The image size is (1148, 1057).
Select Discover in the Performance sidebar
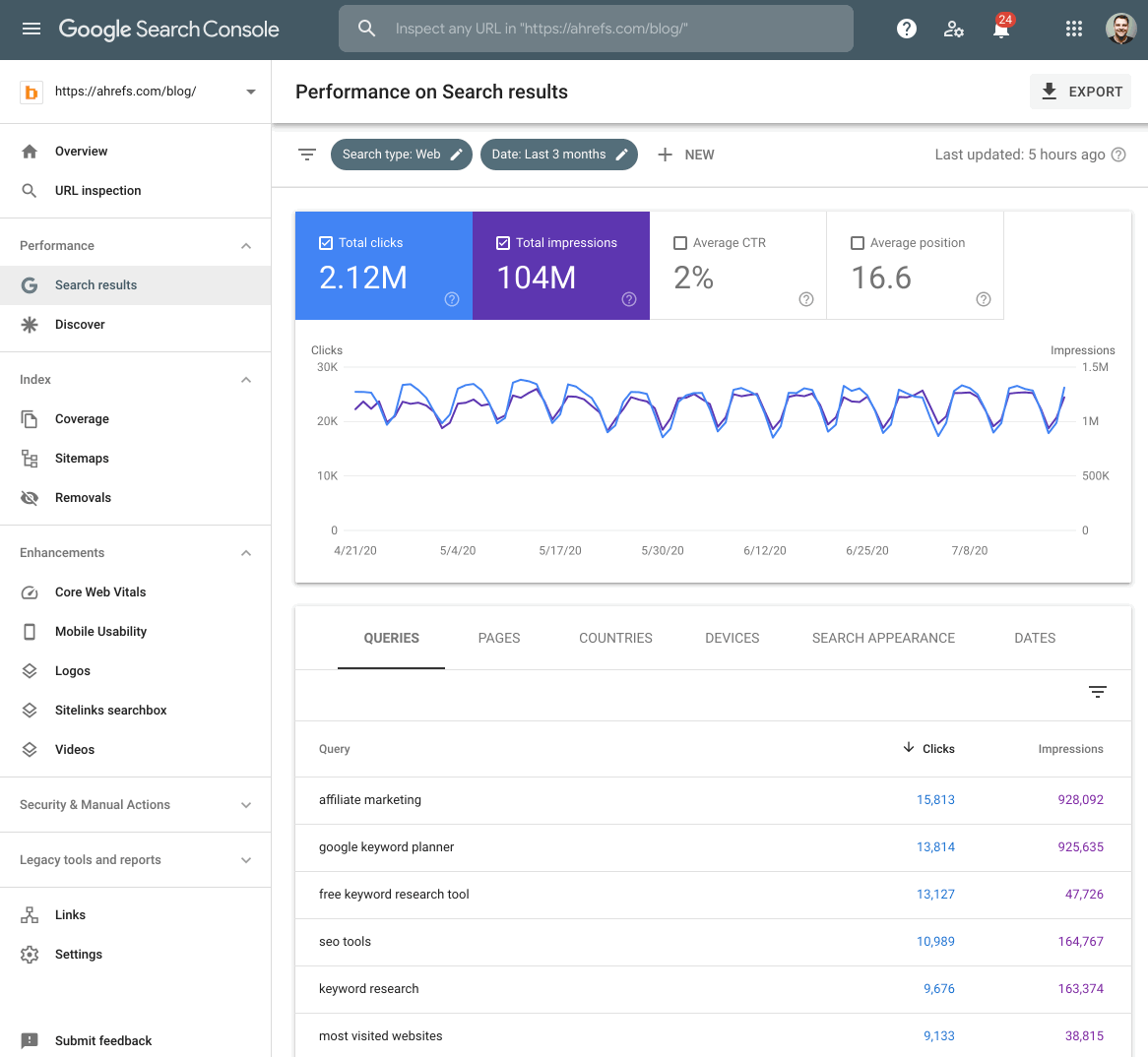(x=80, y=324)
